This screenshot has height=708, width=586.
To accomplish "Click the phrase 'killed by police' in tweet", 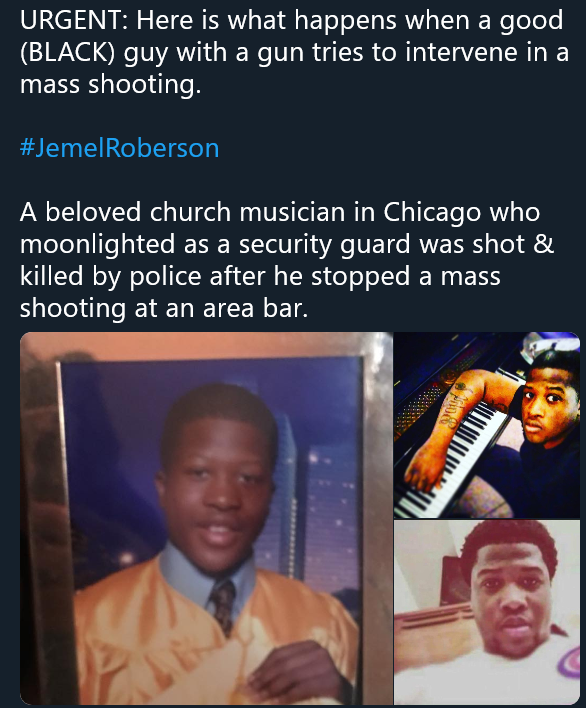I will 111,276.
